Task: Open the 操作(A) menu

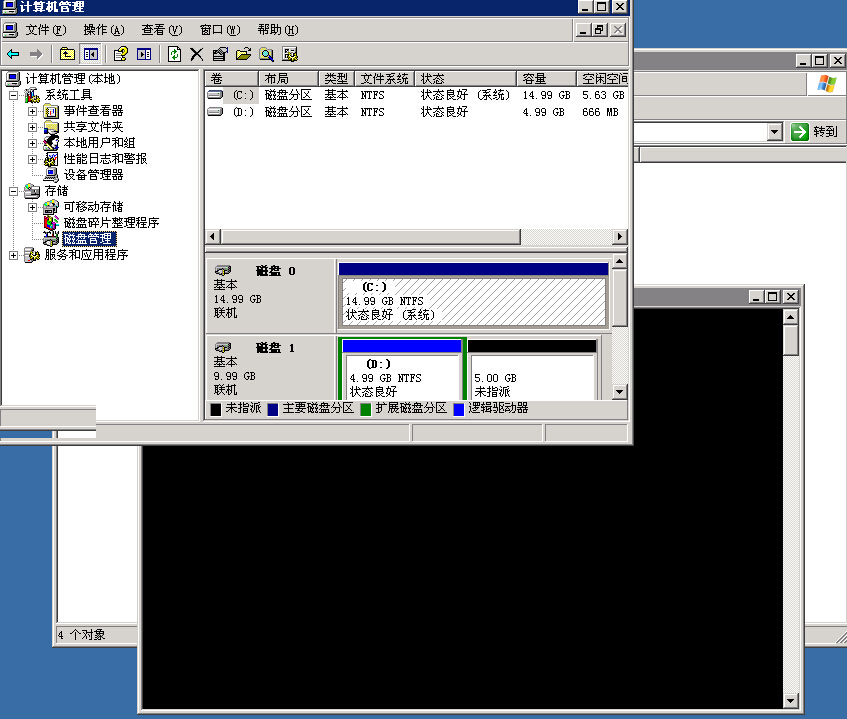Action: pos(104,30)
